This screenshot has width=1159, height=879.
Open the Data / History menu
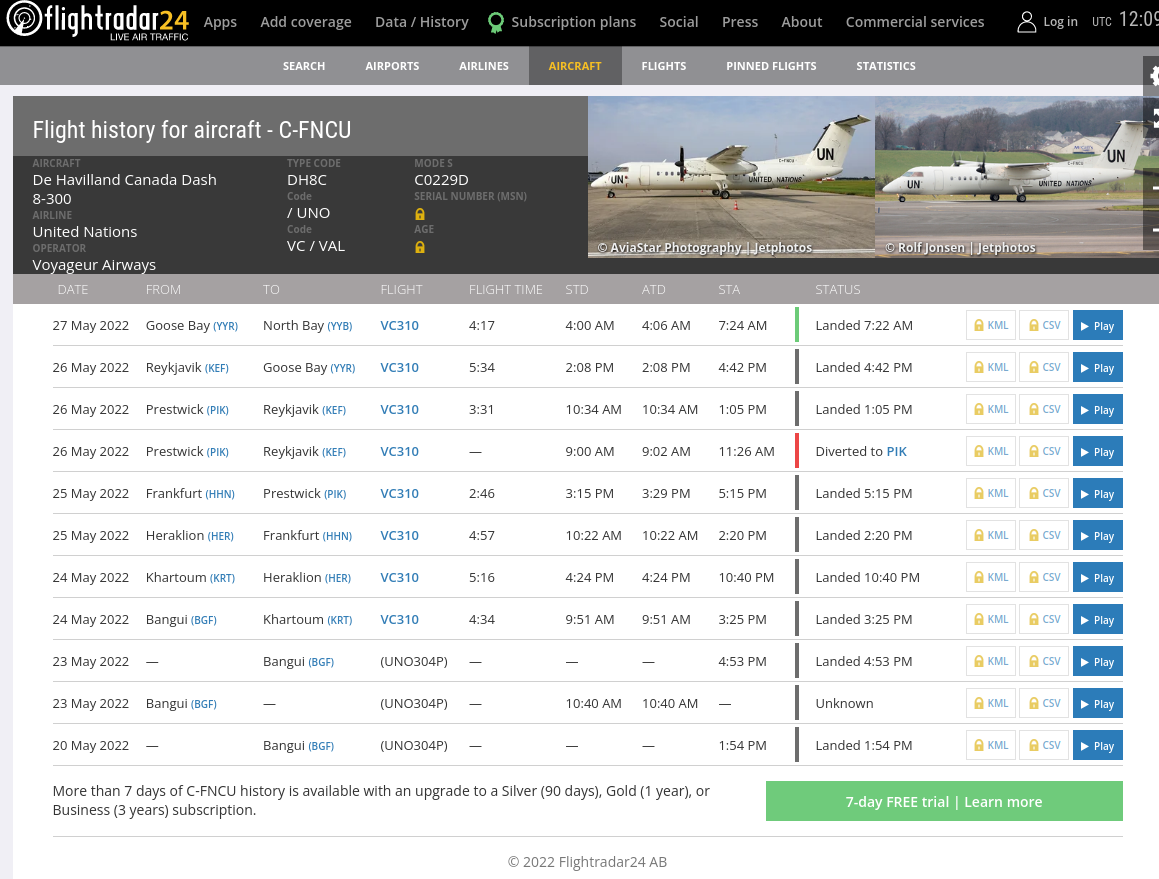[x=422, y=22]
